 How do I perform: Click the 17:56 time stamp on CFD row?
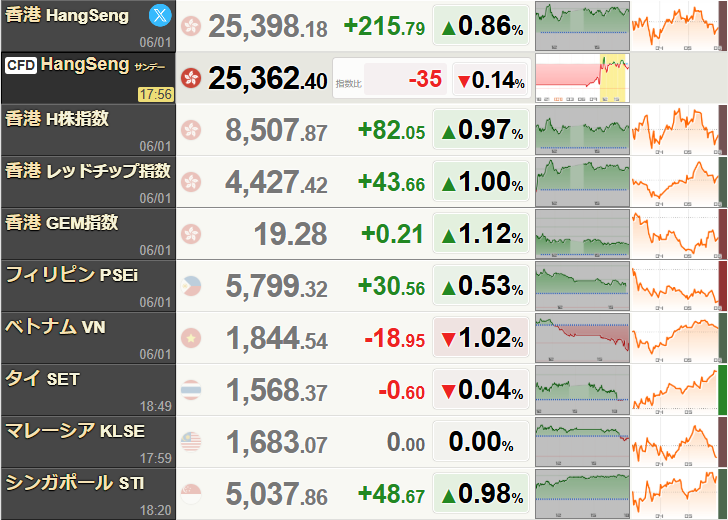tap(156, 94)
